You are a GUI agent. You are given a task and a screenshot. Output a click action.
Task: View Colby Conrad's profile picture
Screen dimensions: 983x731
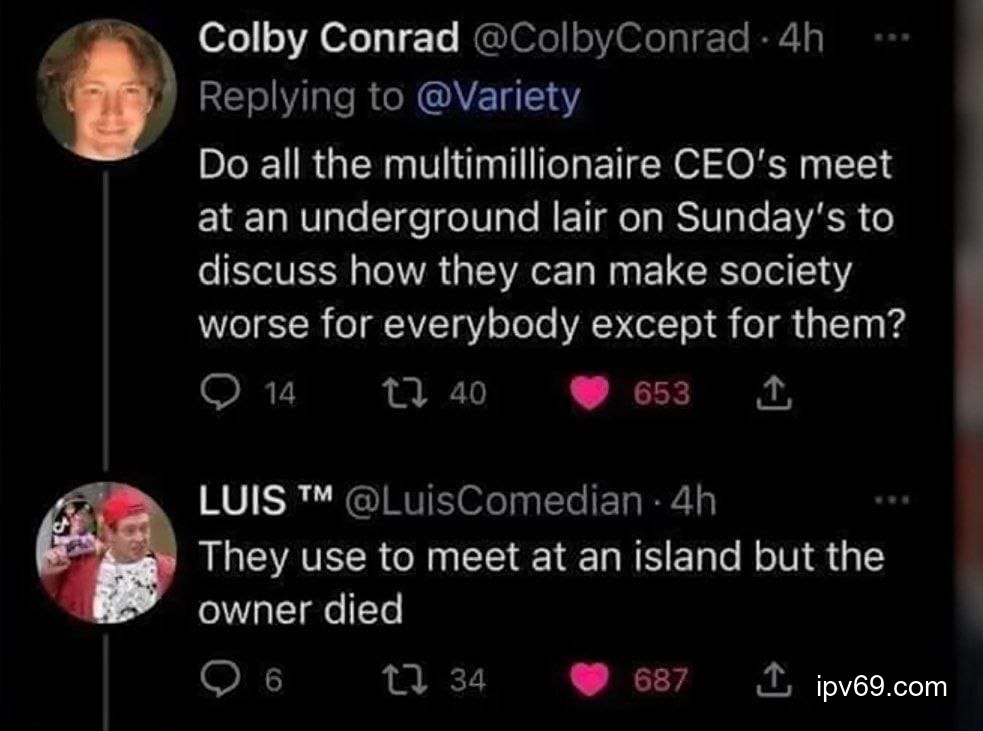click(109, 88)
